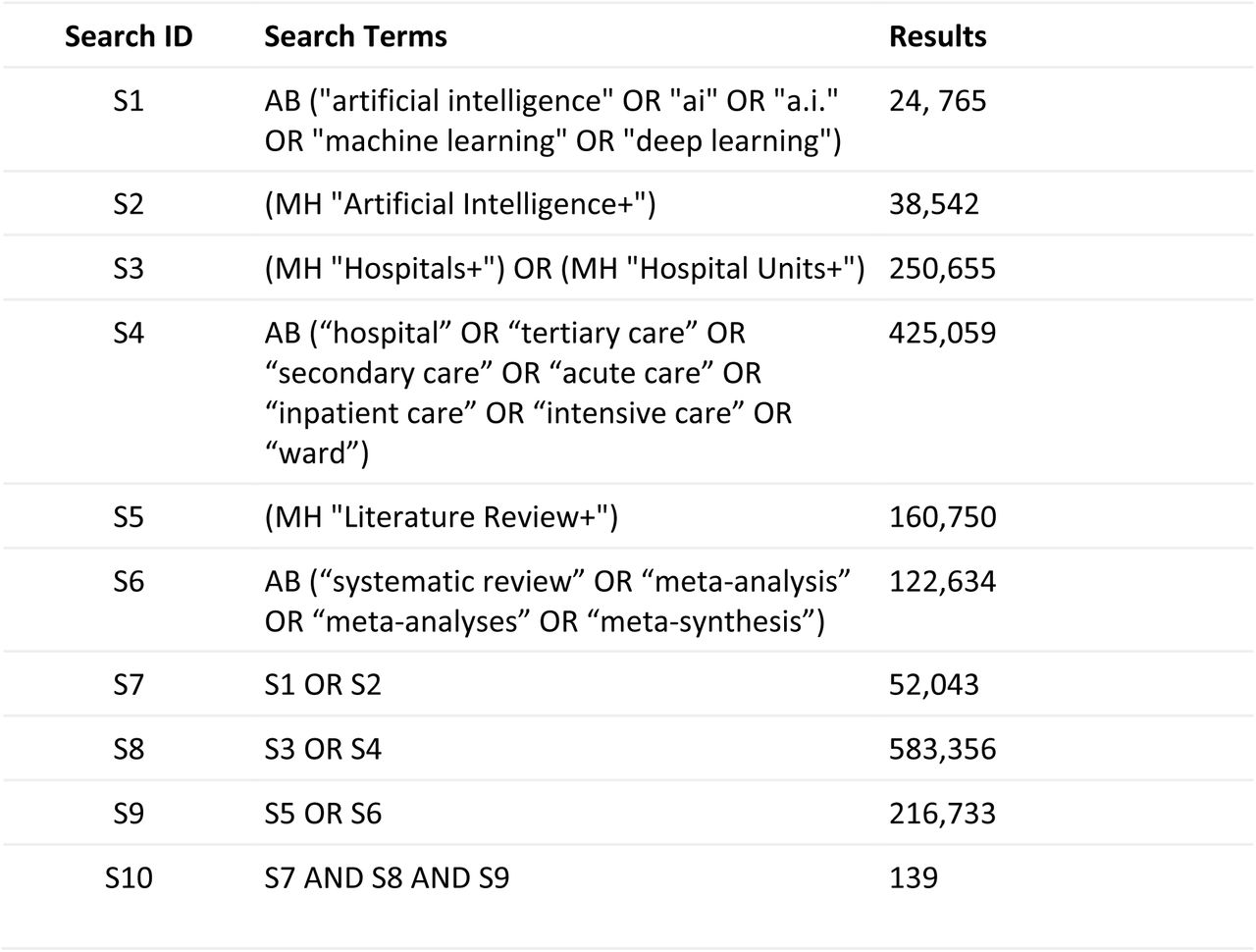
Task: Select the final 139 results value
Action: tap(914, 877)
